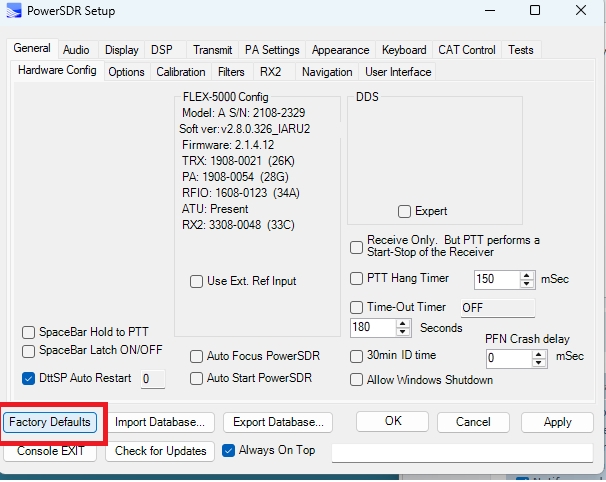The image size is (606, 482).
Task: Toggle Receive Only PTT checkbox
Action: point(356,247)
